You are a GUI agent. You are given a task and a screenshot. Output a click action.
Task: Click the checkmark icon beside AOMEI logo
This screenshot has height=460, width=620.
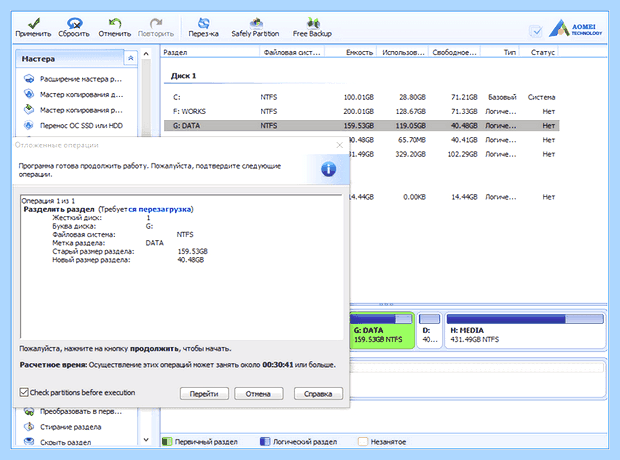535,30
